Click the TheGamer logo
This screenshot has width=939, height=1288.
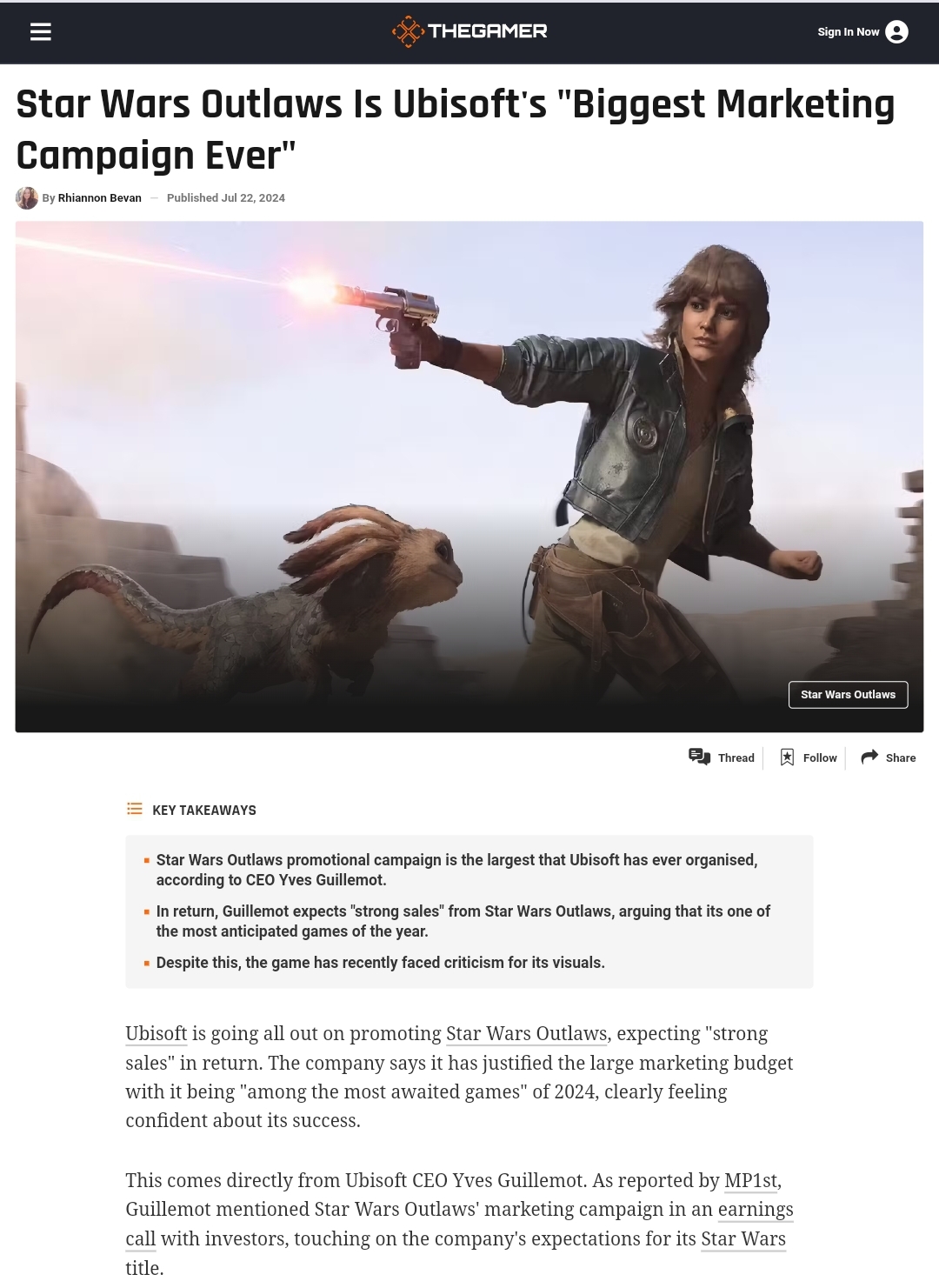pyautogui.click(x=469, y=31)
